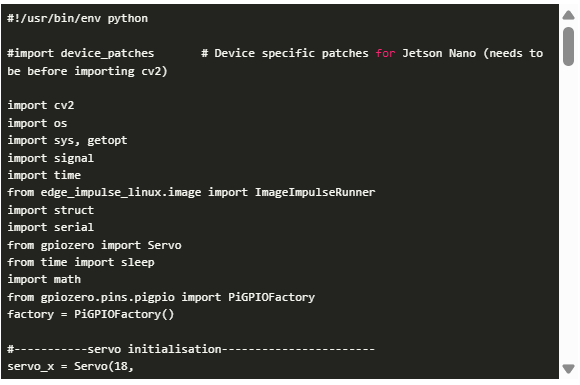The height and width of the screenshot is (385, 580).
Task: Click the empty scrollbar track below thumb
Action: [568, 215]
